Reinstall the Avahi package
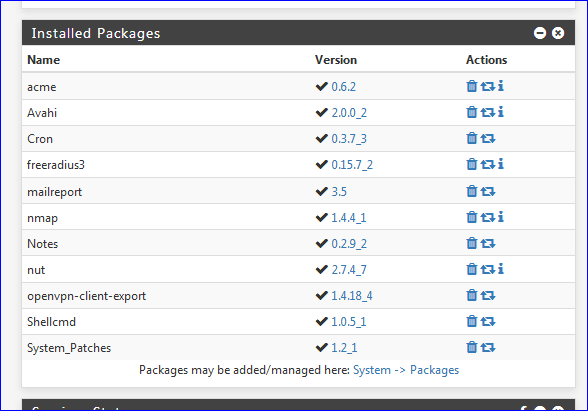 pos(488,112)
